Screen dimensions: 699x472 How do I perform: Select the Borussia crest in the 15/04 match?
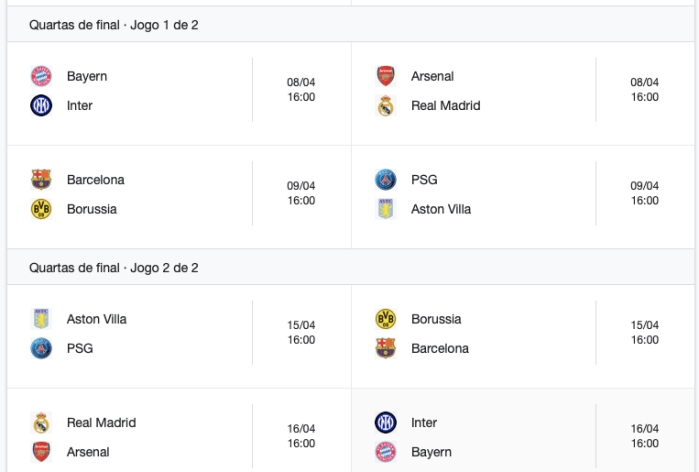[x=385, y=319]
